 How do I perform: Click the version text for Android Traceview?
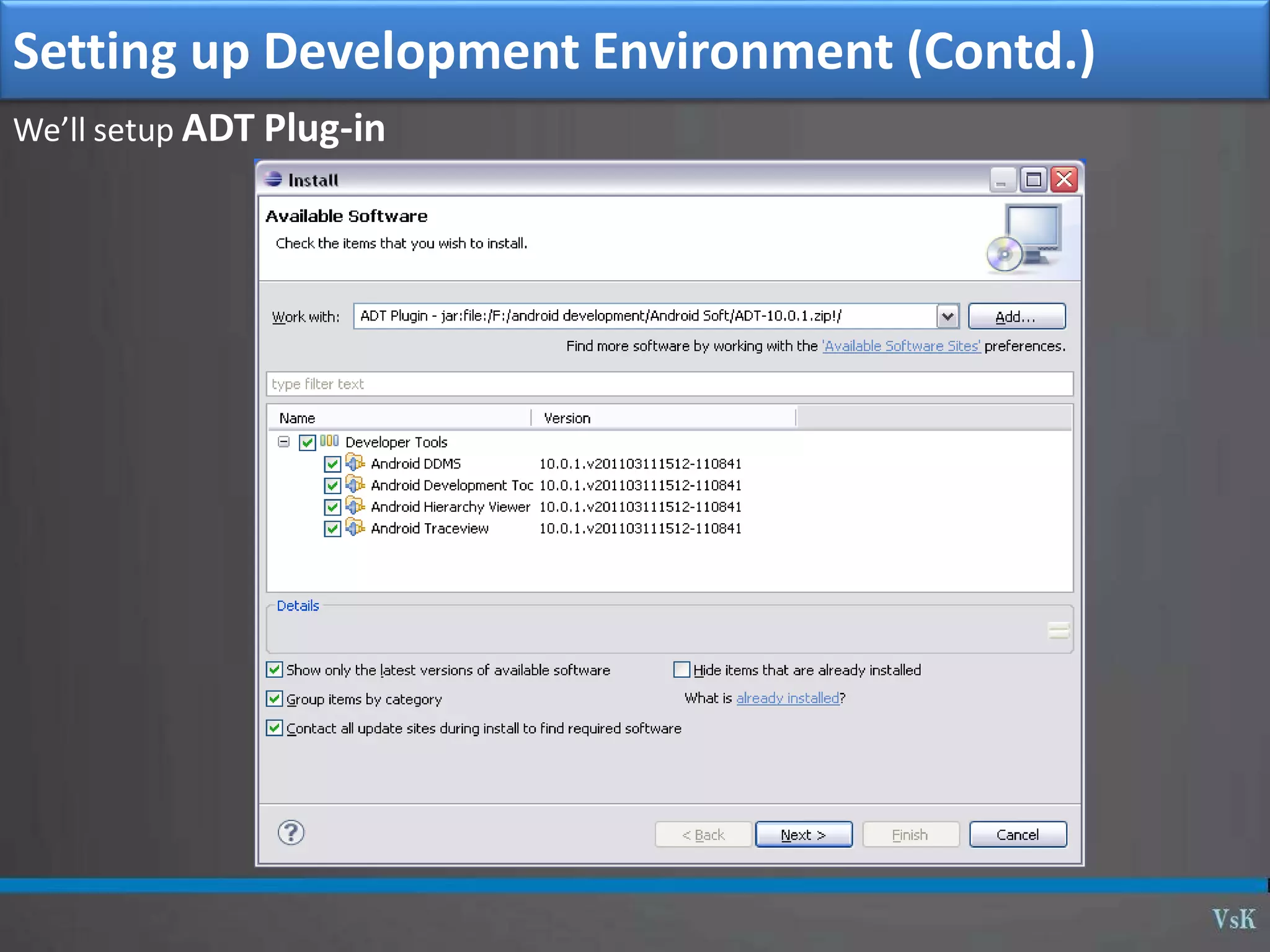(640, 529)
